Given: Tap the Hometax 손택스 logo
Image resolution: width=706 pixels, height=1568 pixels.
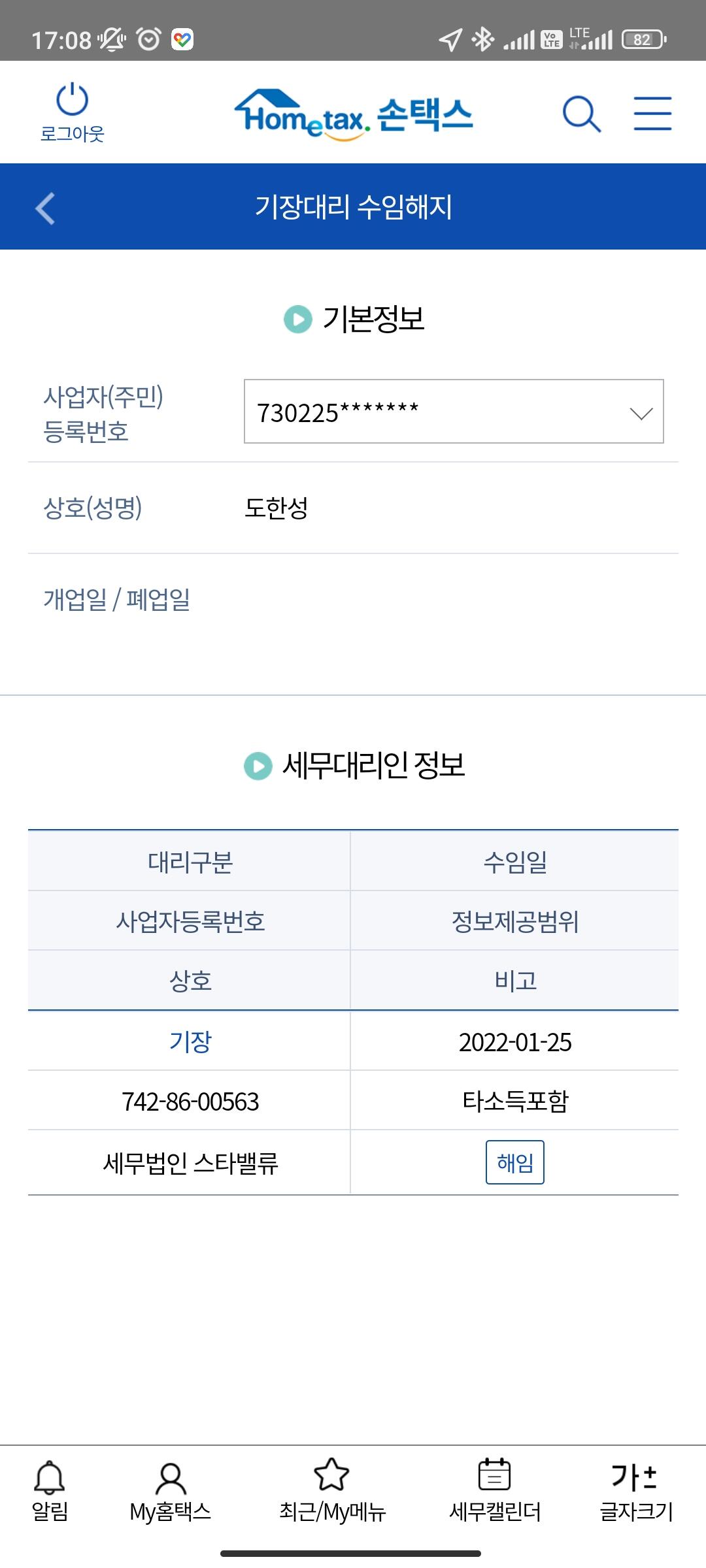Looking at the screenshot, I should 353,115.
